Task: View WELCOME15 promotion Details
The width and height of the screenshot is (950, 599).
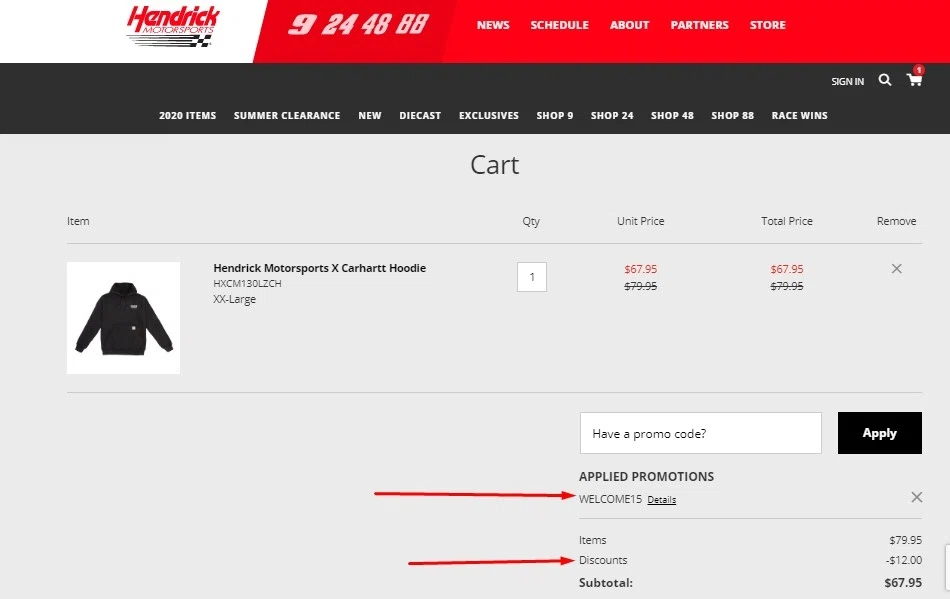Action: coord(662,500)
